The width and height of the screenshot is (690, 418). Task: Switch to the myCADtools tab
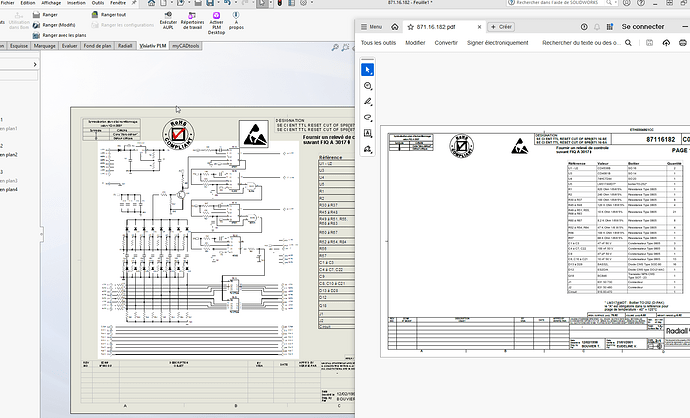185,46
